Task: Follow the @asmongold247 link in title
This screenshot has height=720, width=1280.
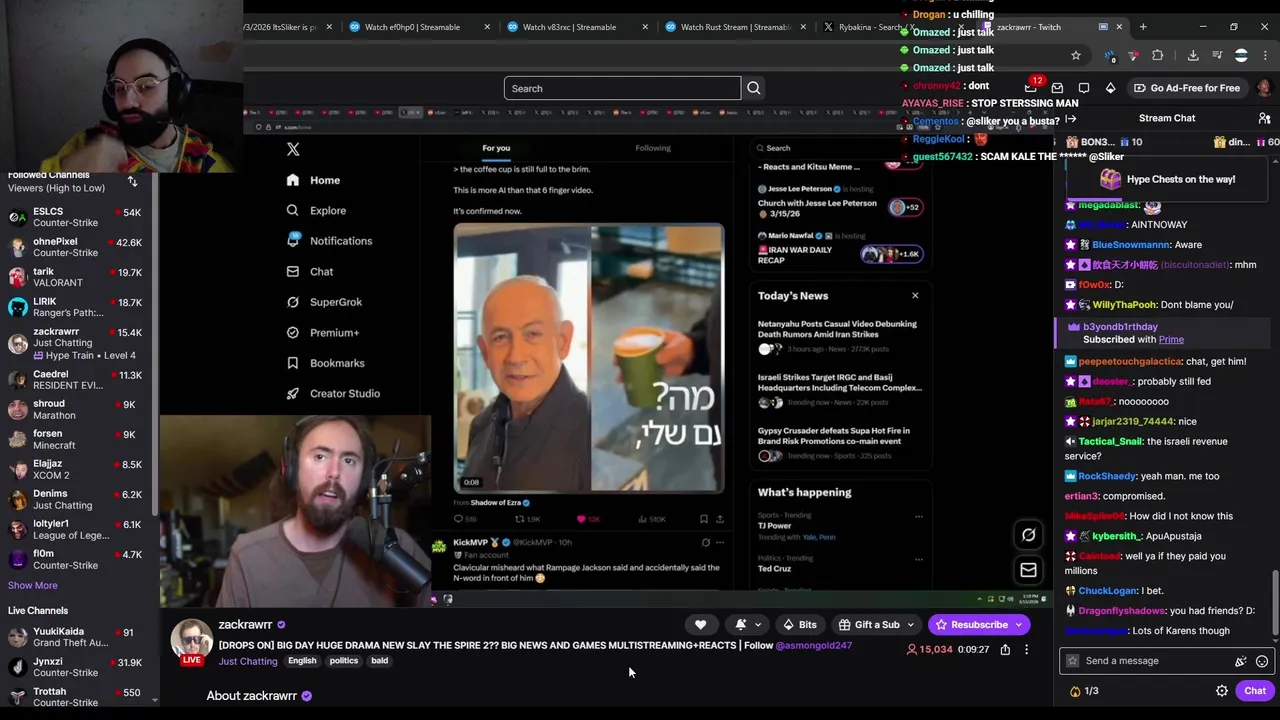Action: (814, 646)
